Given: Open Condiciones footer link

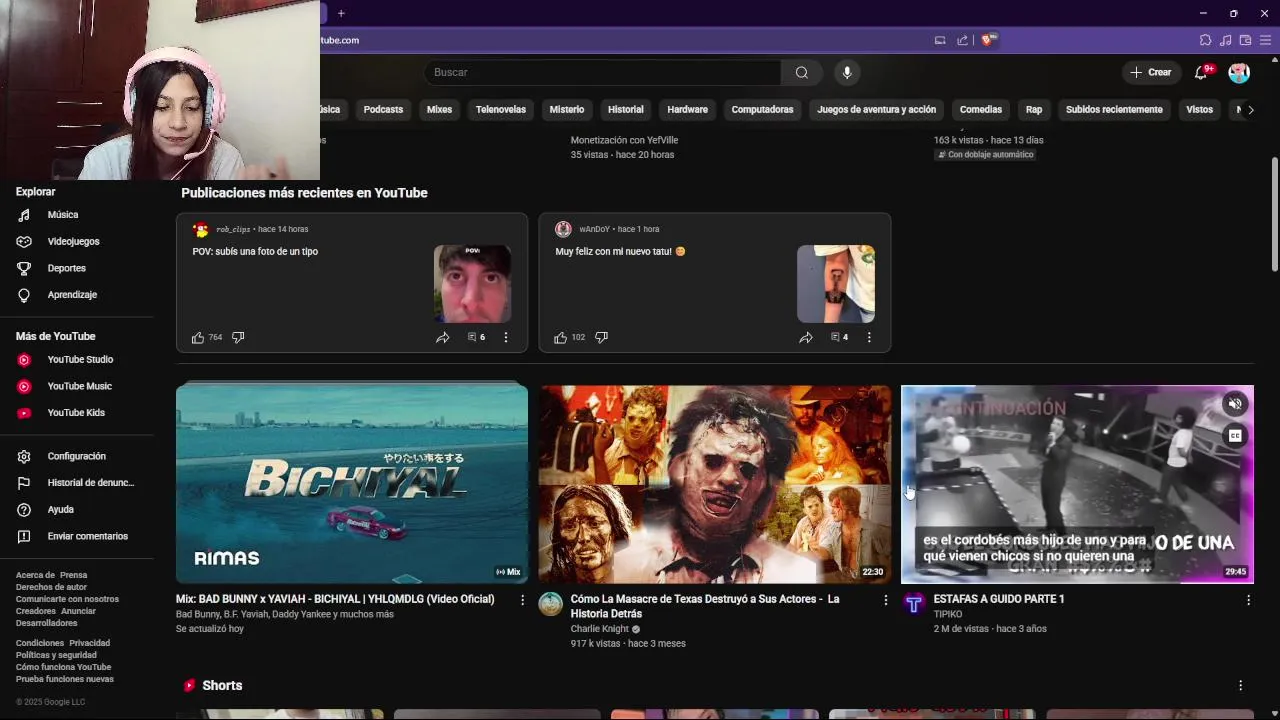Looking at the screenshot, I should click(x=40, y=643).
